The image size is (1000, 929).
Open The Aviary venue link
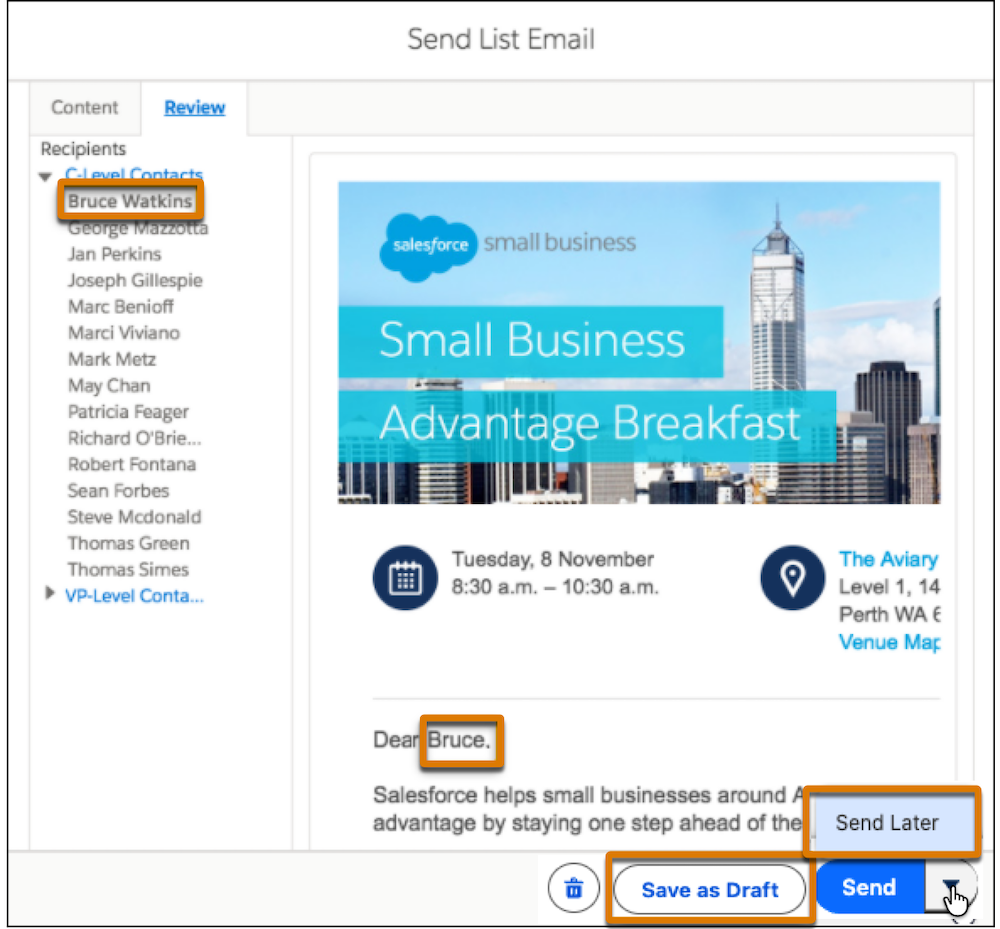pyautogui.click(x=888, y=559)
